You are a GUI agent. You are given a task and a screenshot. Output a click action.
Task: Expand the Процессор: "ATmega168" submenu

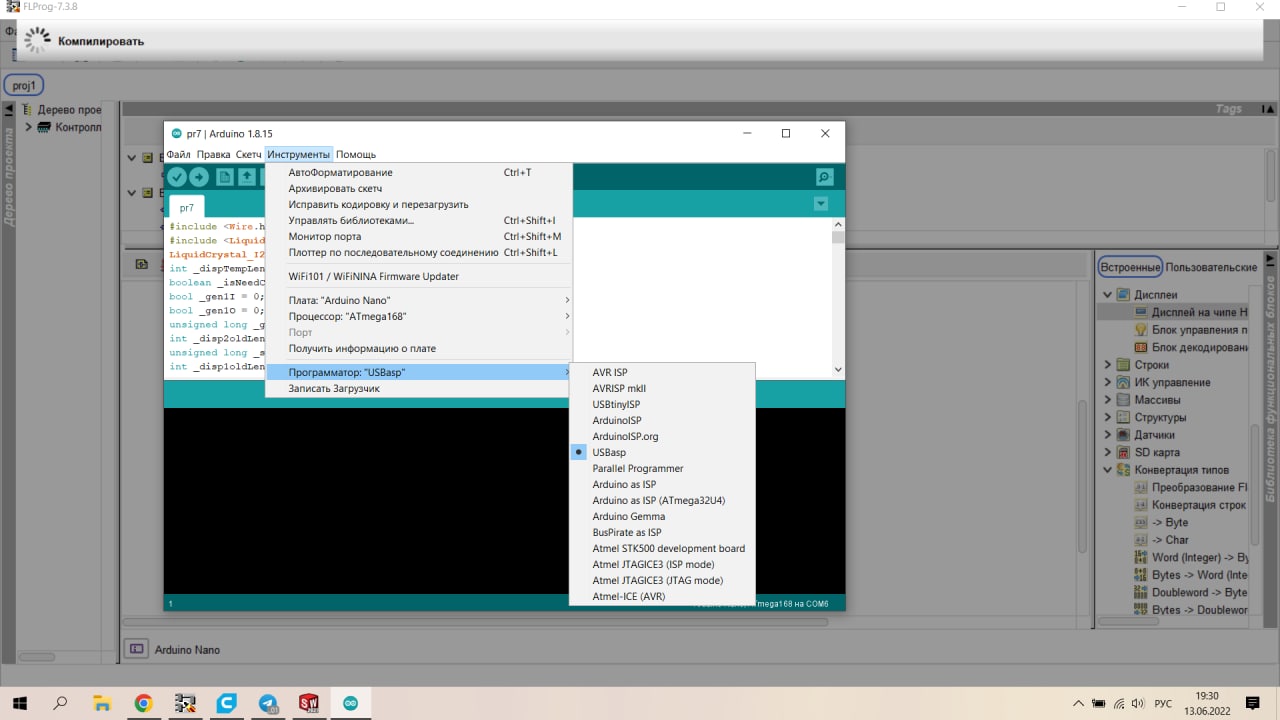419,316
